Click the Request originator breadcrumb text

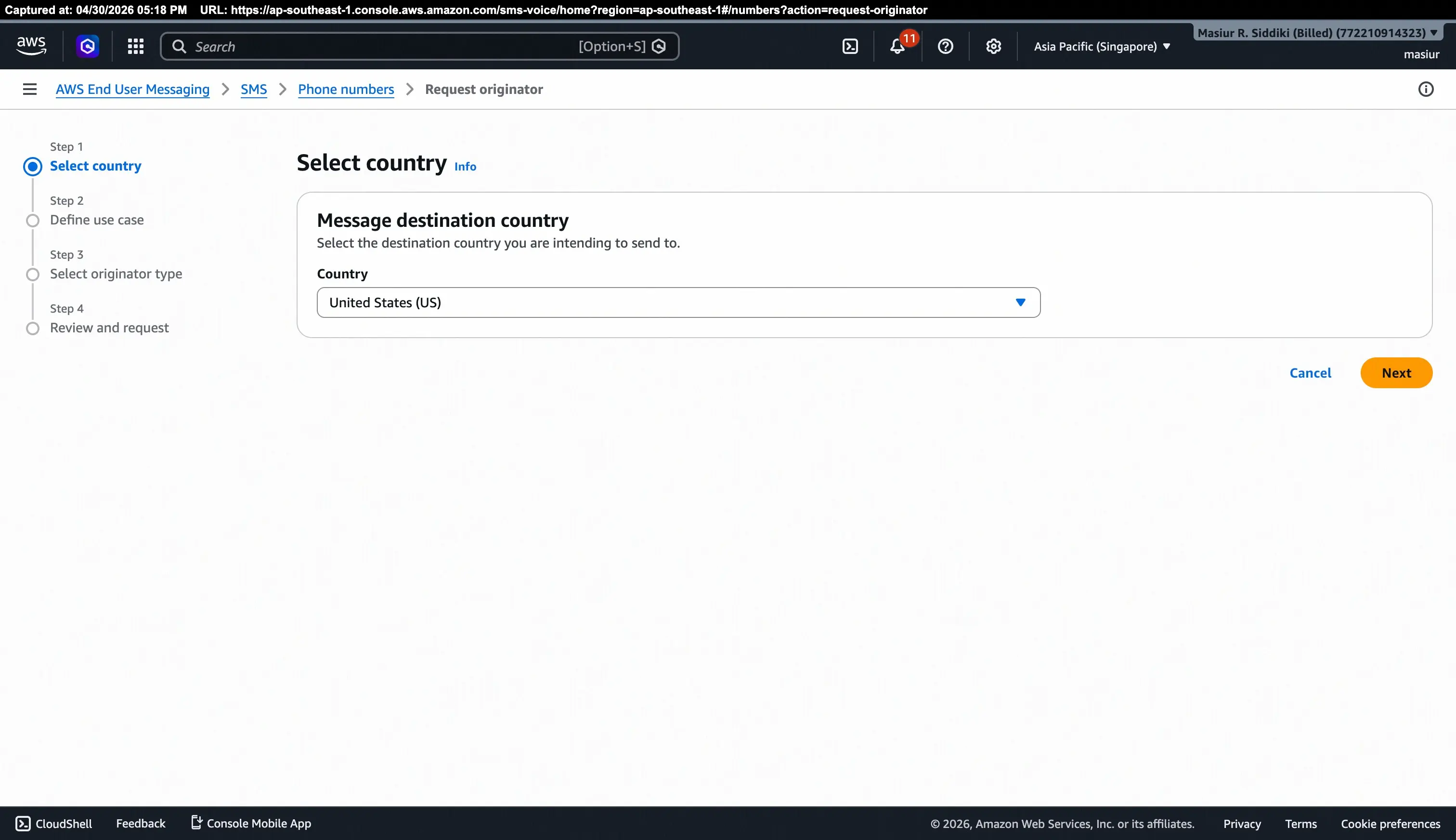pos(484,90)
